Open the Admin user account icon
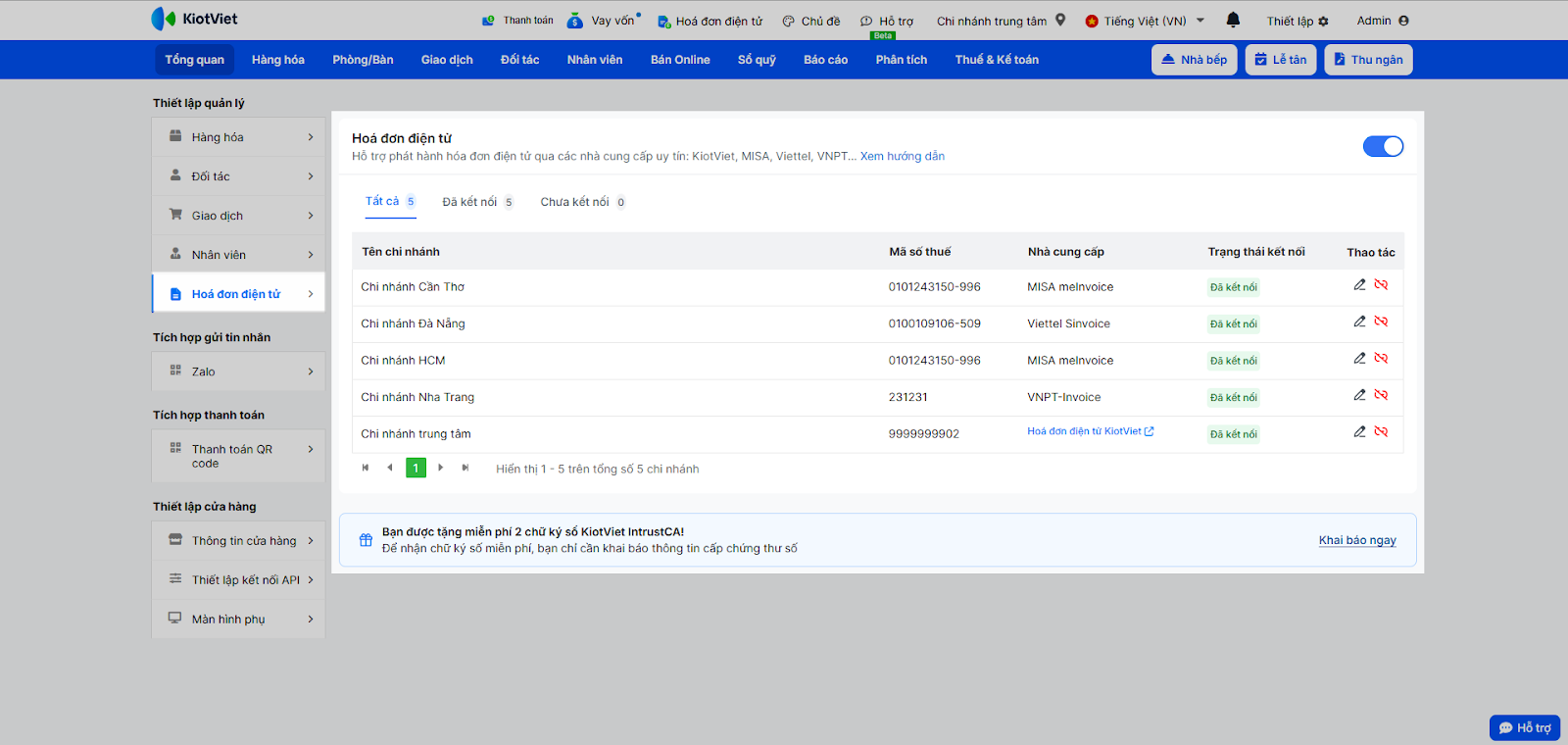 tap(1403, 21)
